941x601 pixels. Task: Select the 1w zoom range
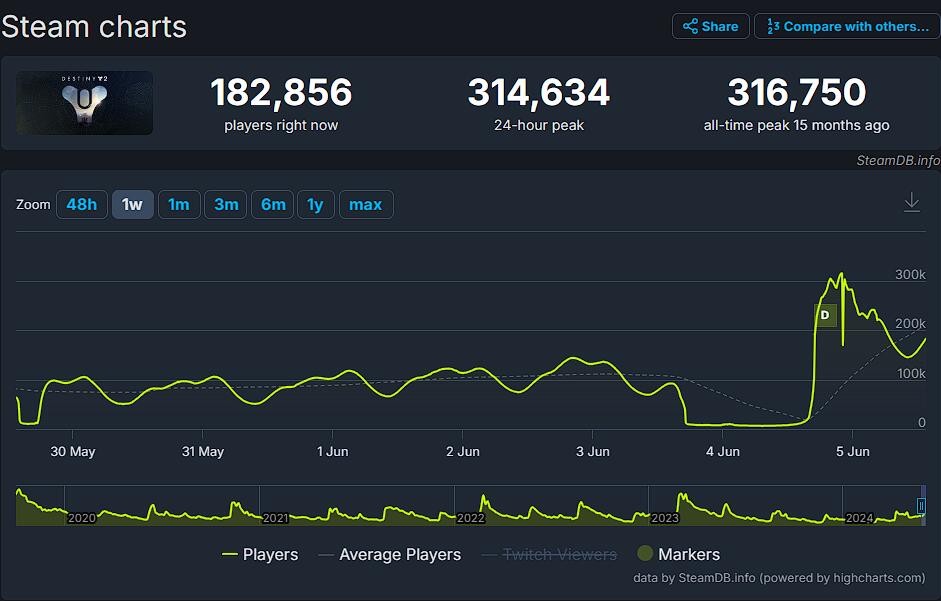click(x=132, y=205)
